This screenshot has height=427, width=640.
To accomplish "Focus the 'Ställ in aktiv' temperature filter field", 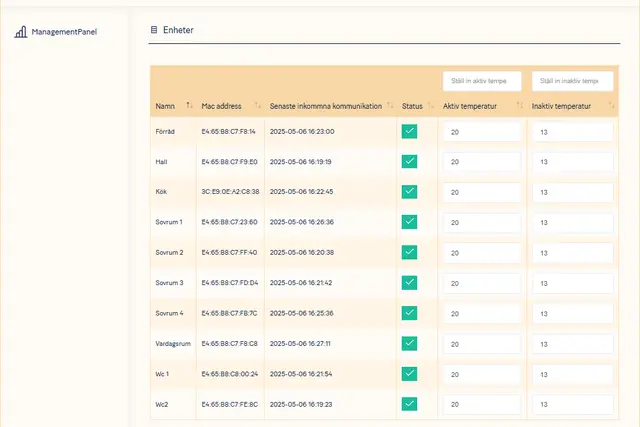I will (481, 81).
